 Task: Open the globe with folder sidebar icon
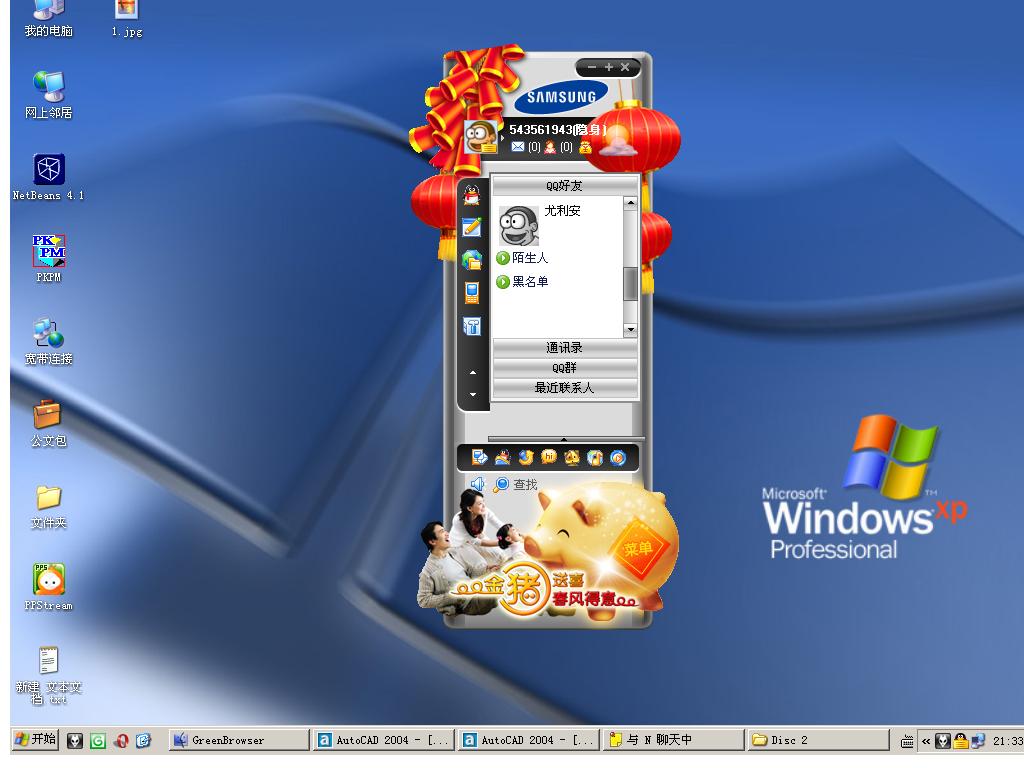click(472, 260)
